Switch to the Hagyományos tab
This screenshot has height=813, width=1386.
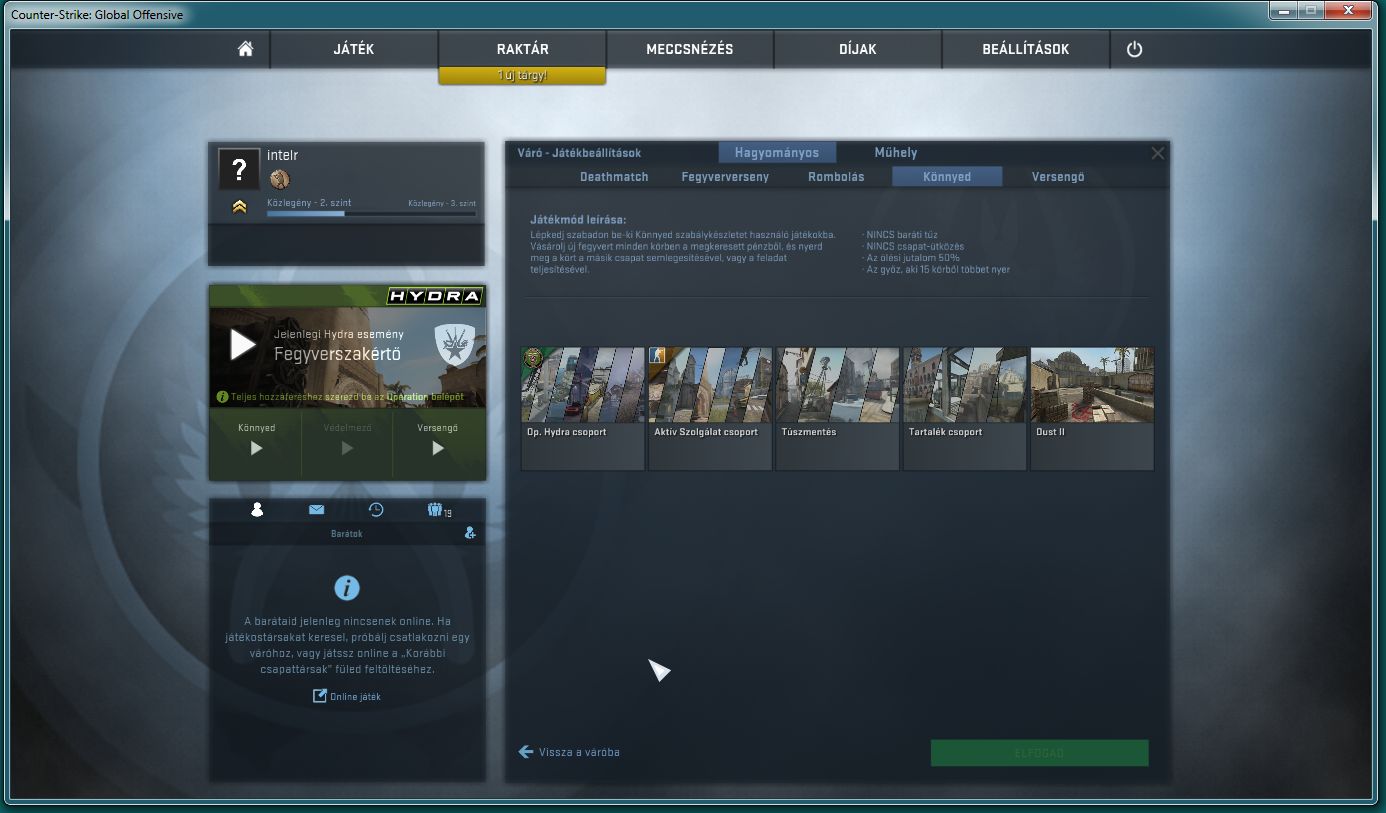(x=777, y=153)
